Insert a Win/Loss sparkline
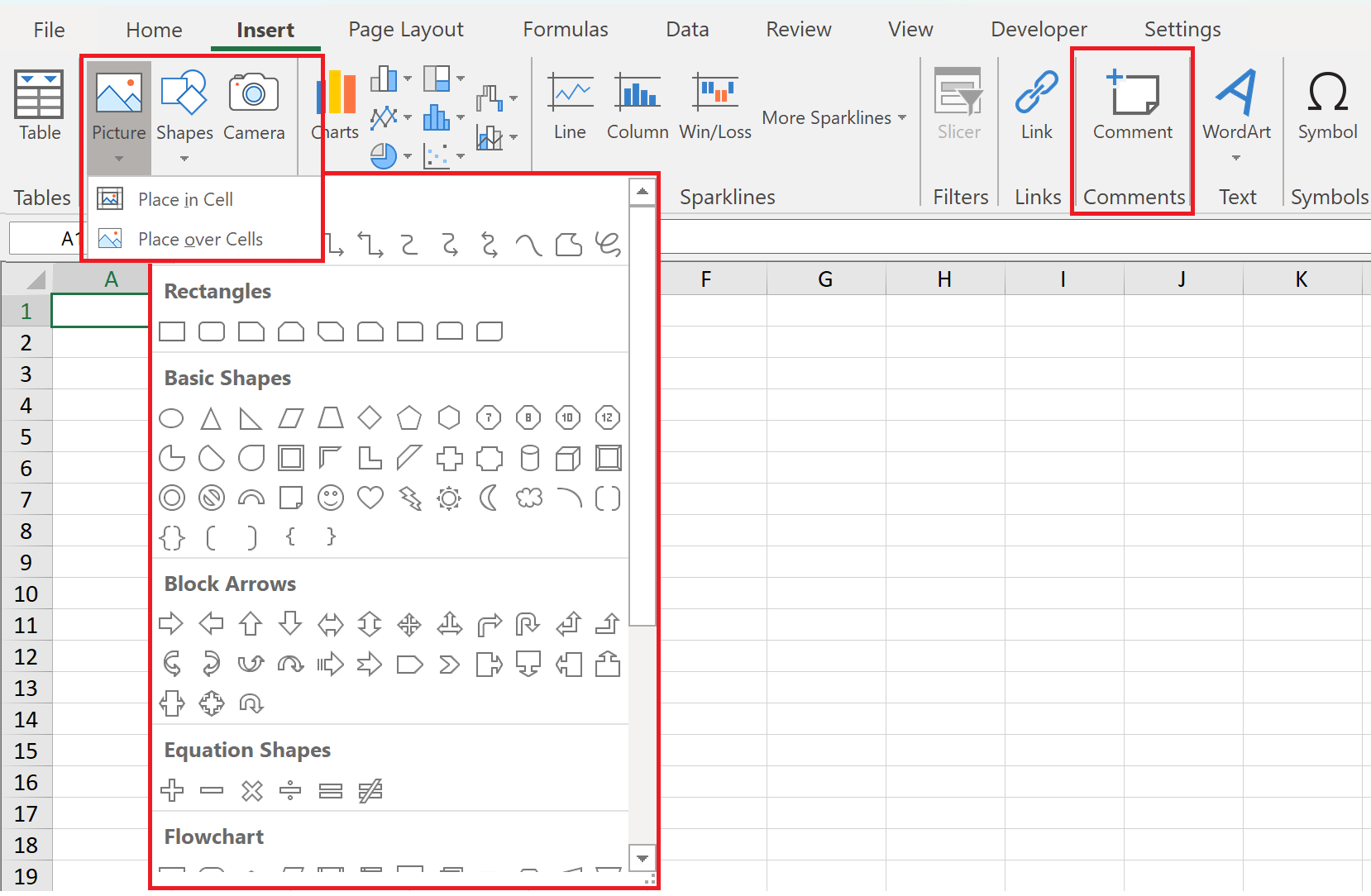 tap(715, 106)
